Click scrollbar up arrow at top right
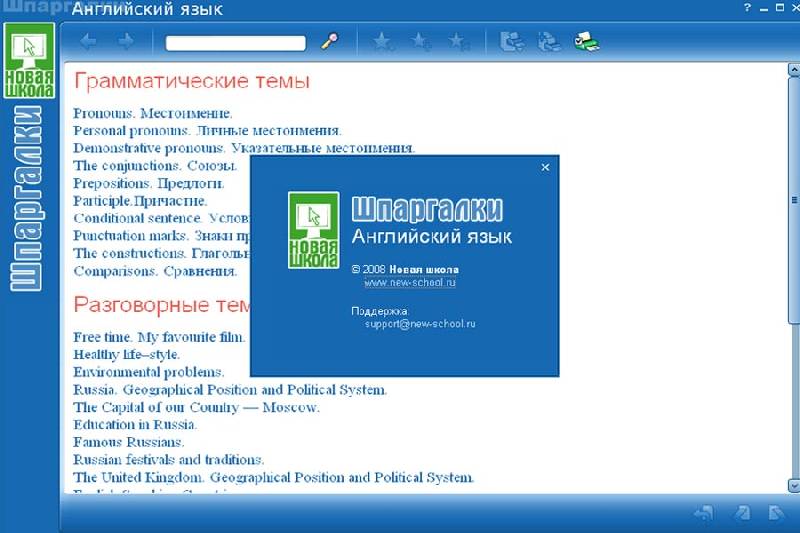Image resolution: width=800 pixels, height=533 pixels. click(794, 69)
